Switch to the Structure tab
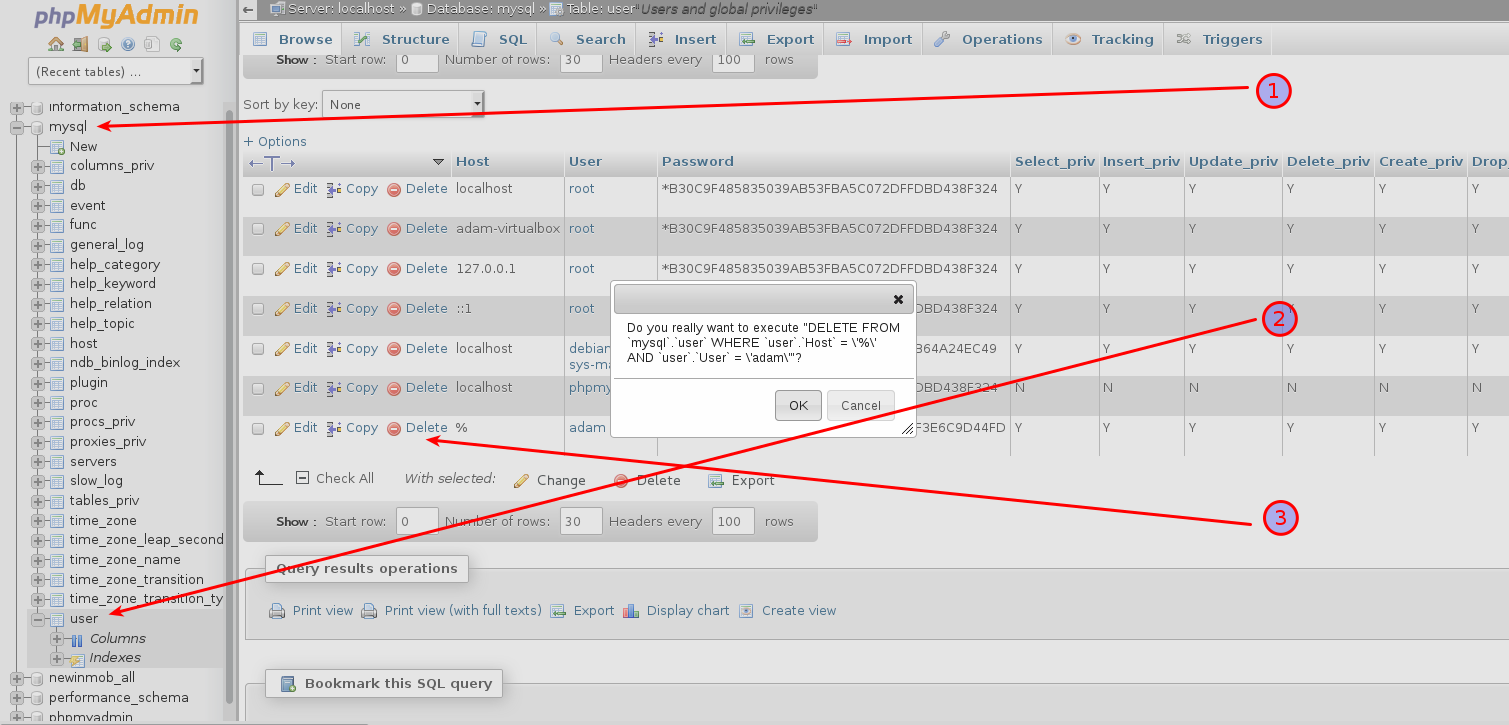The image size is (1509, 725). pyautogui.click(x=400, y=38)
